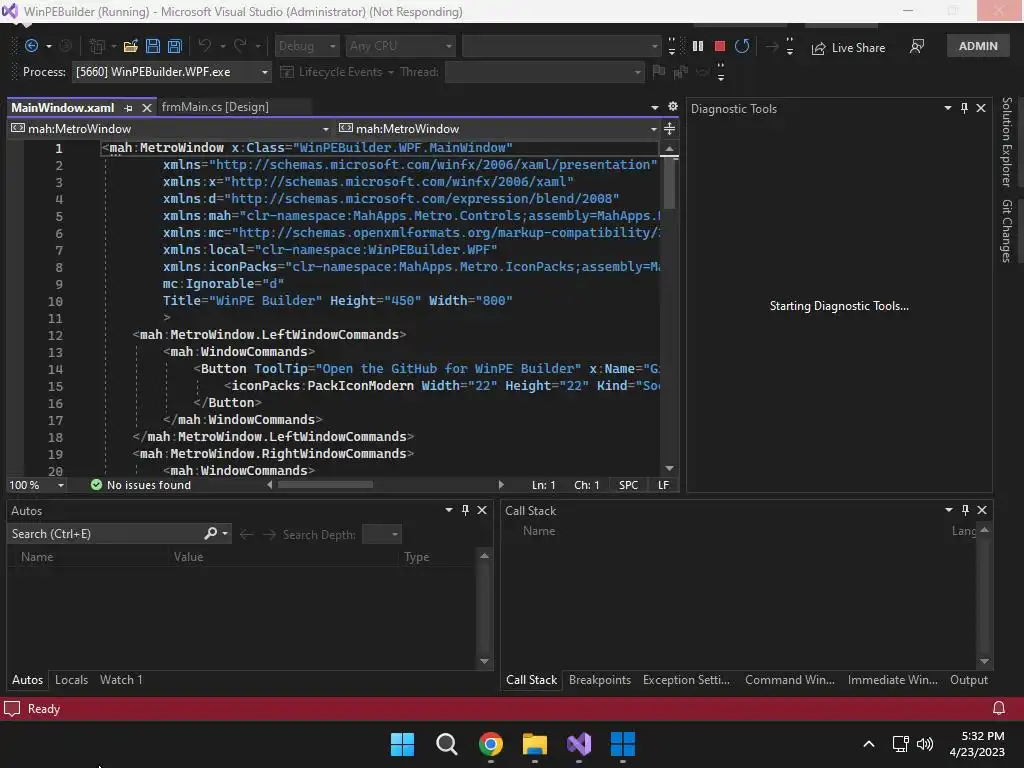Click the Autos Search (Ctrl+E) field

point(104,534)
